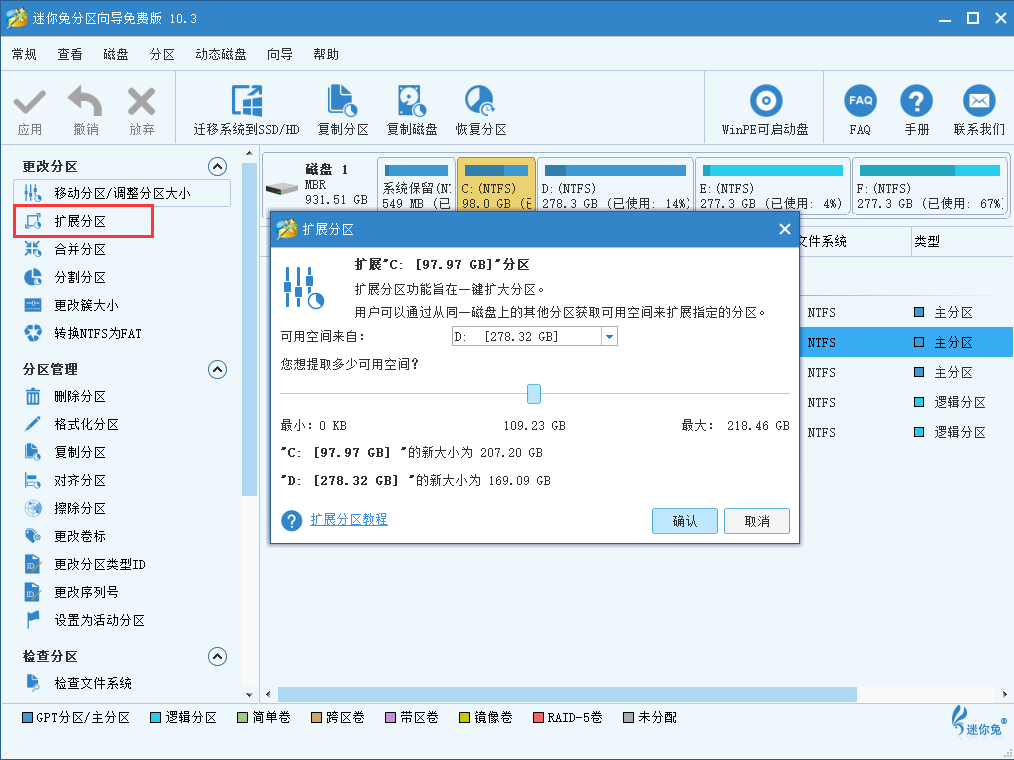The height and width of the screenshot is (760, 1014).
Task: Select sidebar Copy Partition (复制分区) under 分区管理
Action: pyautogui.click(x=80, y=452)
